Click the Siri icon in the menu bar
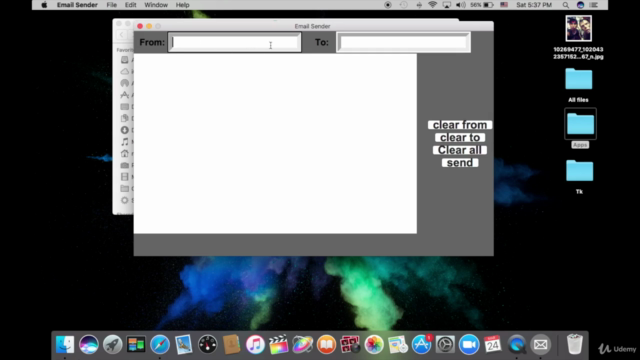 (x=580, y=5)
